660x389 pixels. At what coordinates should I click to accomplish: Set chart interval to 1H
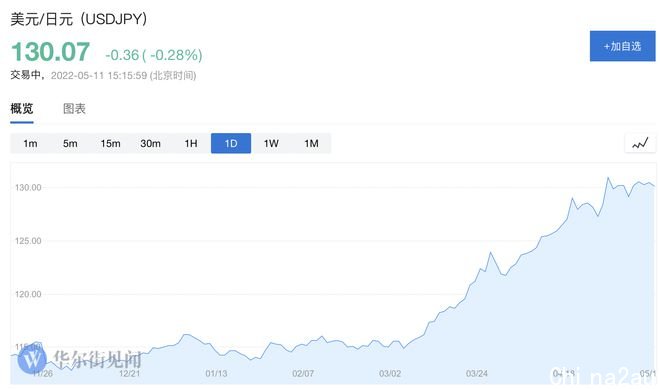(x=191, y=143)
